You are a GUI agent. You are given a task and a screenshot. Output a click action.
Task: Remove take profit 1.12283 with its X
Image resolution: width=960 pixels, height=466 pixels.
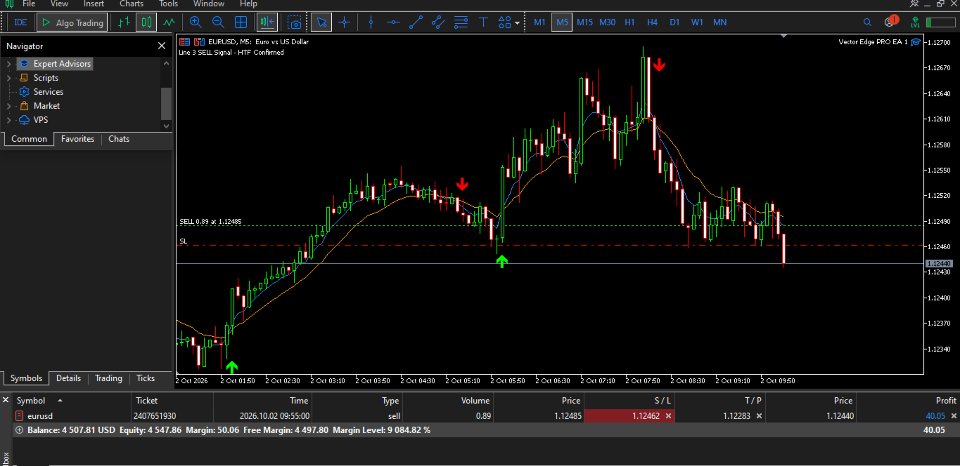coord(759,416)
